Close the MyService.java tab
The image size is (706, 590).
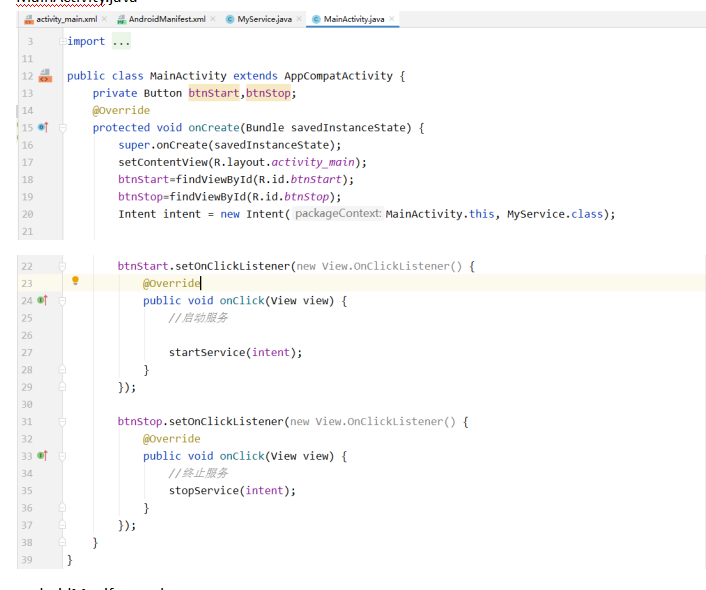click(299, 18)
